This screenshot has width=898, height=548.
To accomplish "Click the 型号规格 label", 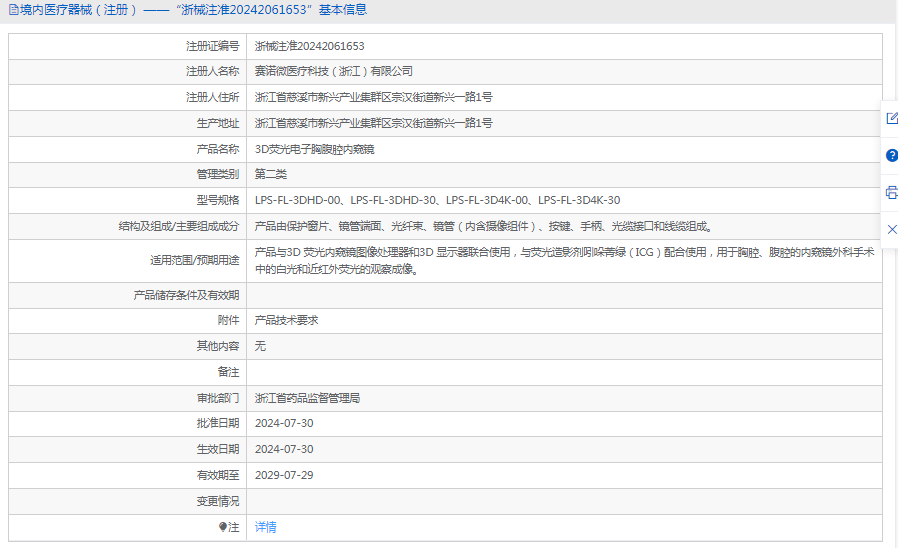I will coord(218,200).
